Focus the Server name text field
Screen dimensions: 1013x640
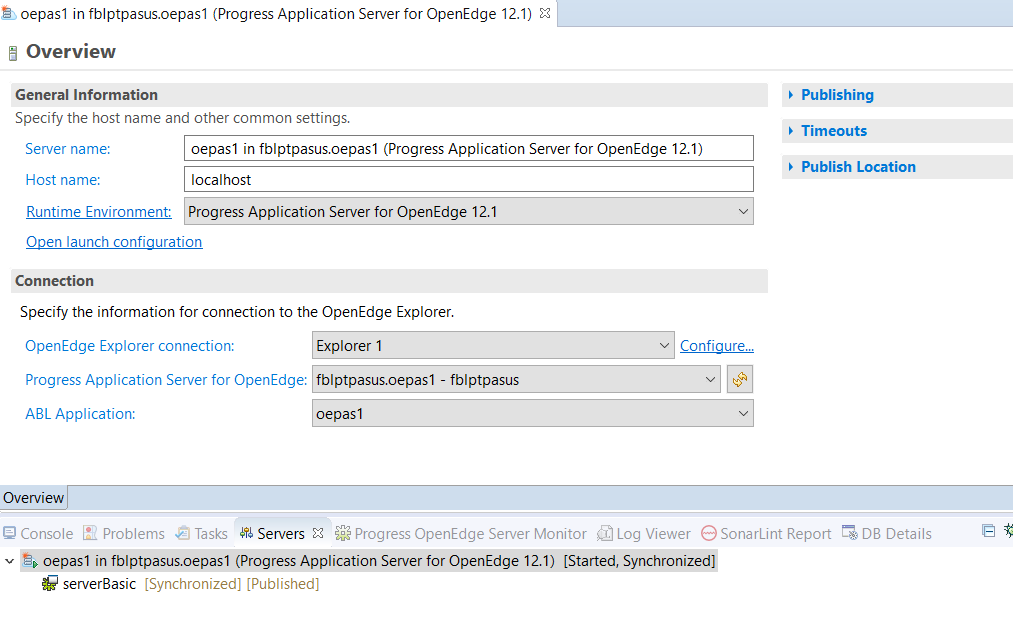(468, 149)
